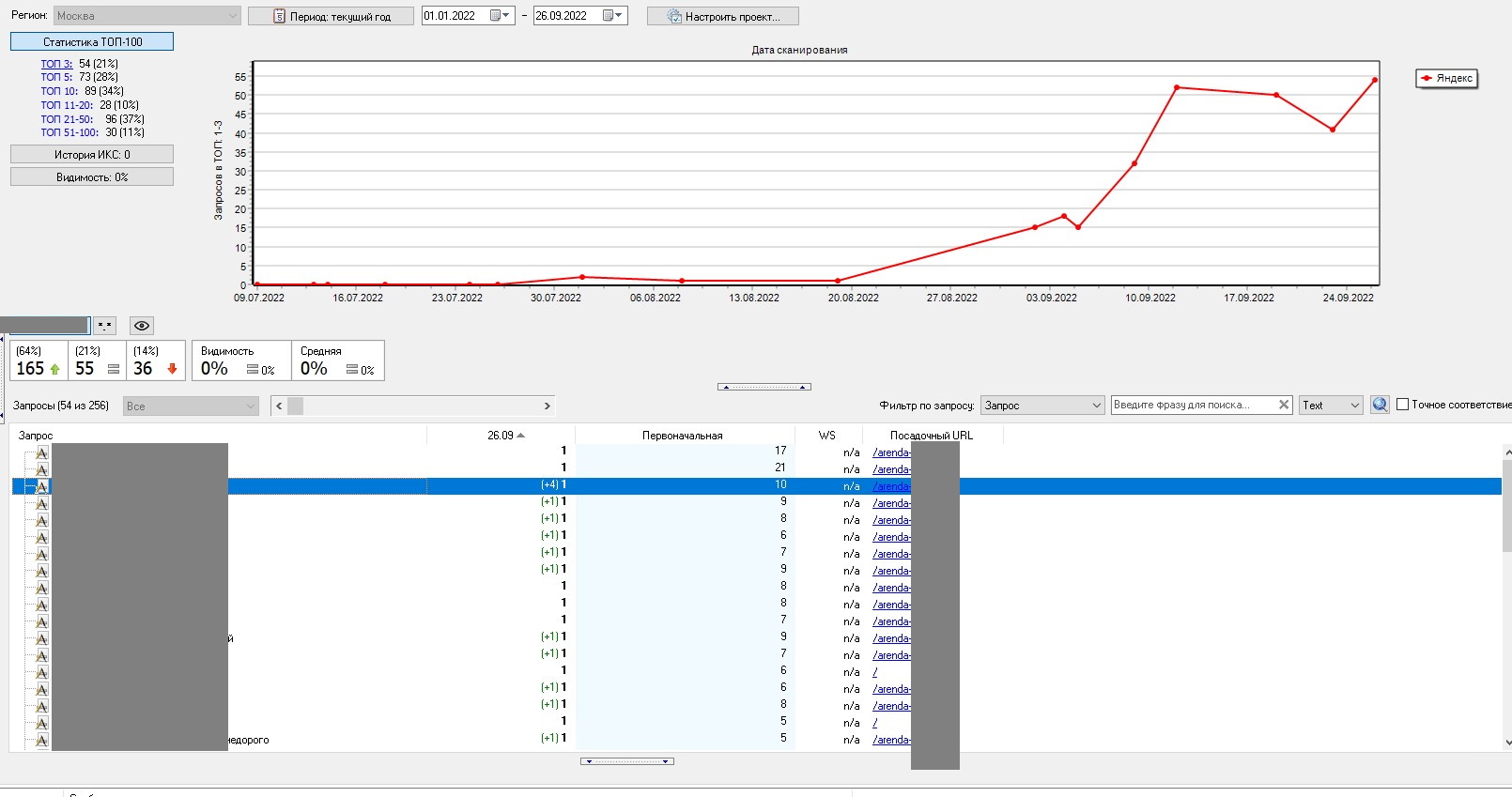Open the ТОП 51-100 link
Image resolution: width=1512 pixels, height=797 pixels.
coord(69,132)
